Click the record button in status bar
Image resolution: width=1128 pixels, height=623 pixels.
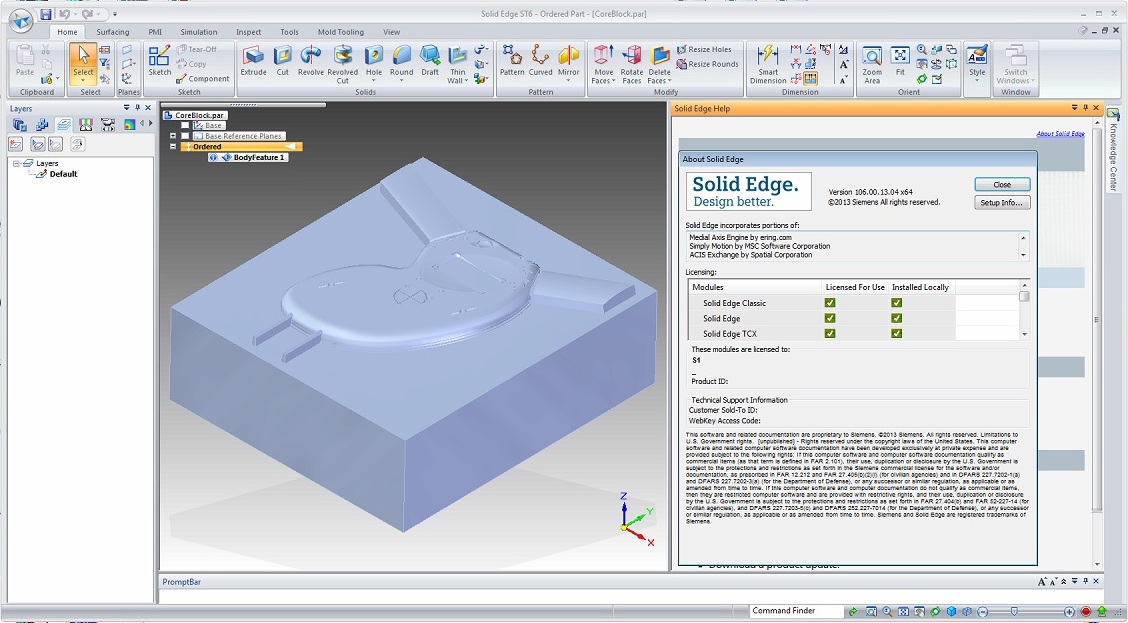(x=1086, y=611)
